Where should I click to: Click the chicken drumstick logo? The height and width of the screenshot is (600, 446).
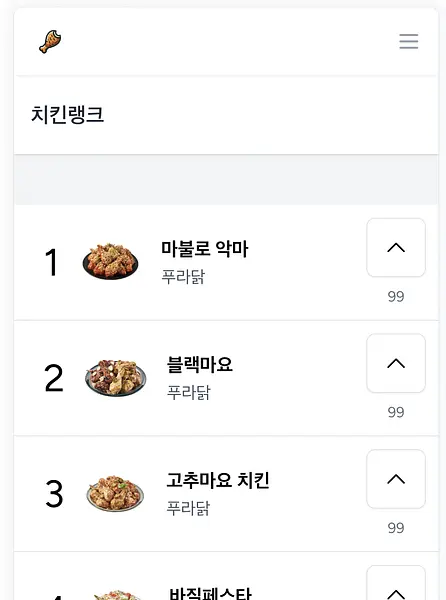coord(50,41)
